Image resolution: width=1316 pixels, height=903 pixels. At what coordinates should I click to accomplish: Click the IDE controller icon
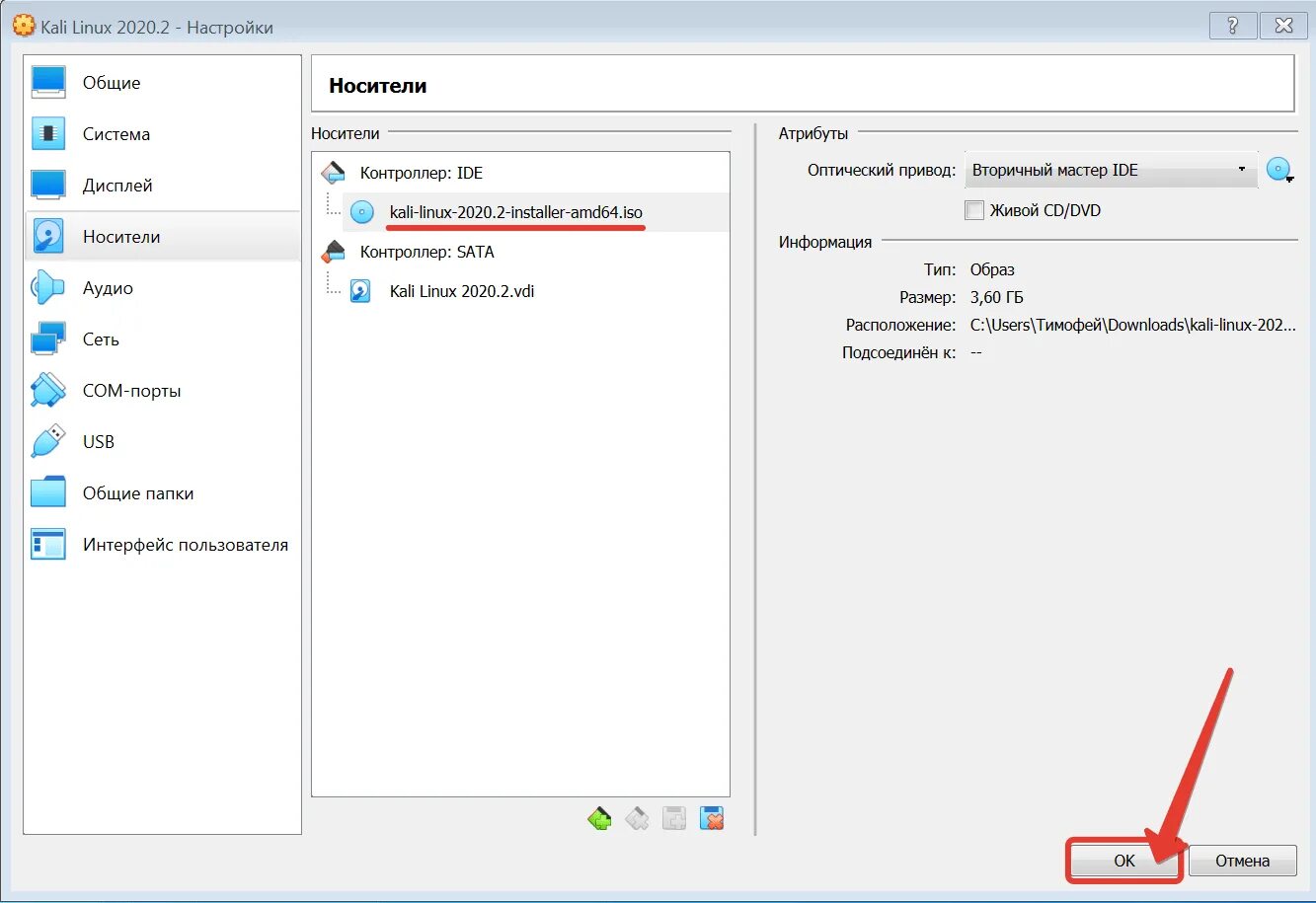point(334,173)
